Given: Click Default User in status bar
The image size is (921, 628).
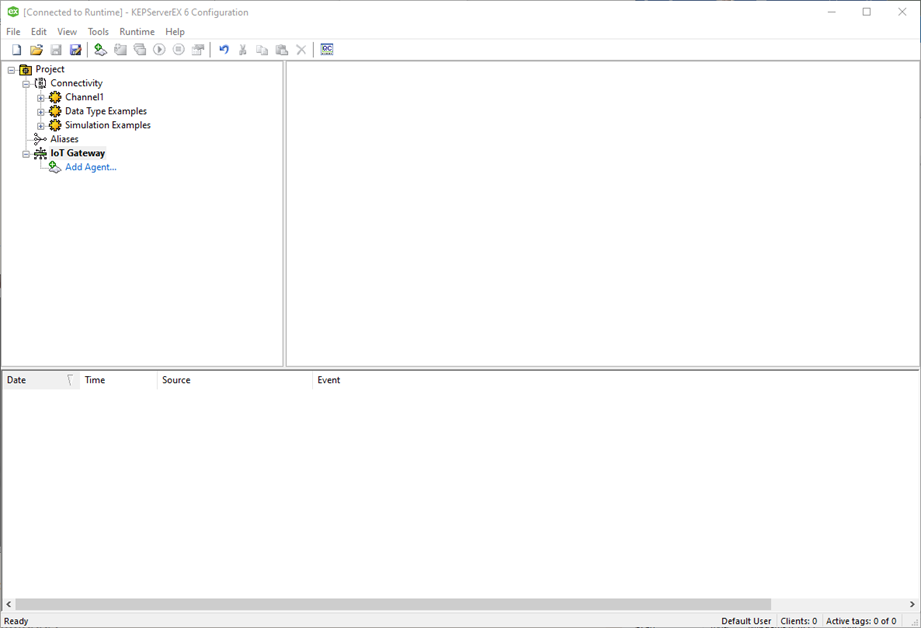Looking at the screenshot, I should click(746, 622).
